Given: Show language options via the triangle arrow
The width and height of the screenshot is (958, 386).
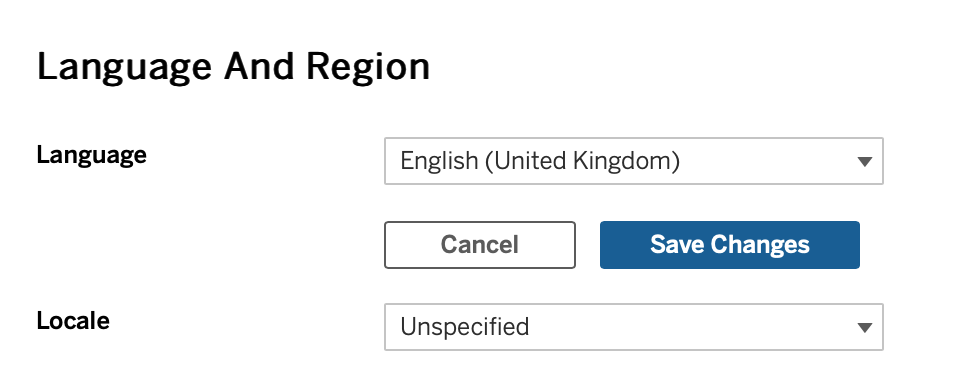Looking at the screenshot, I should (864, 162).
